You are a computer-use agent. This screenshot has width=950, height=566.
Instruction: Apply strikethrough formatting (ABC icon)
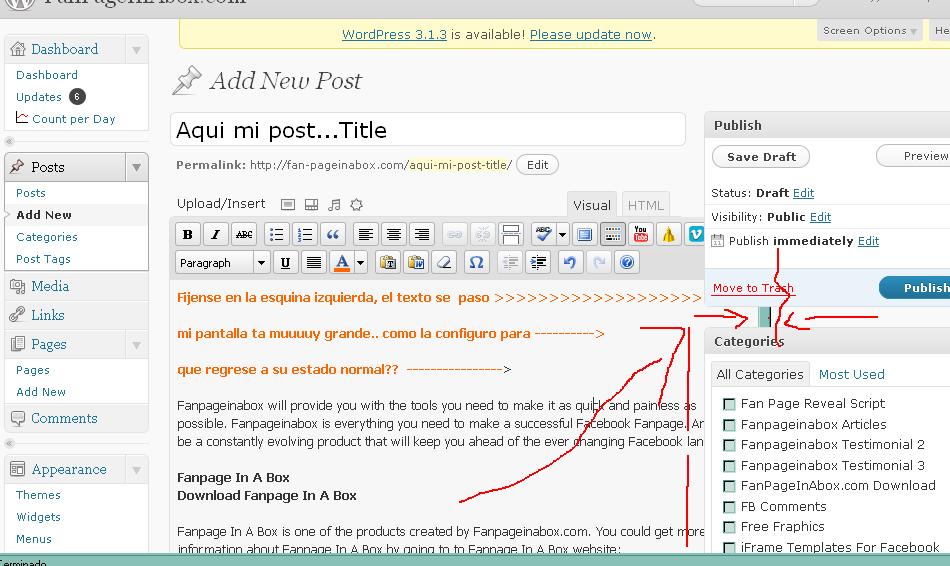click(244, 235)
